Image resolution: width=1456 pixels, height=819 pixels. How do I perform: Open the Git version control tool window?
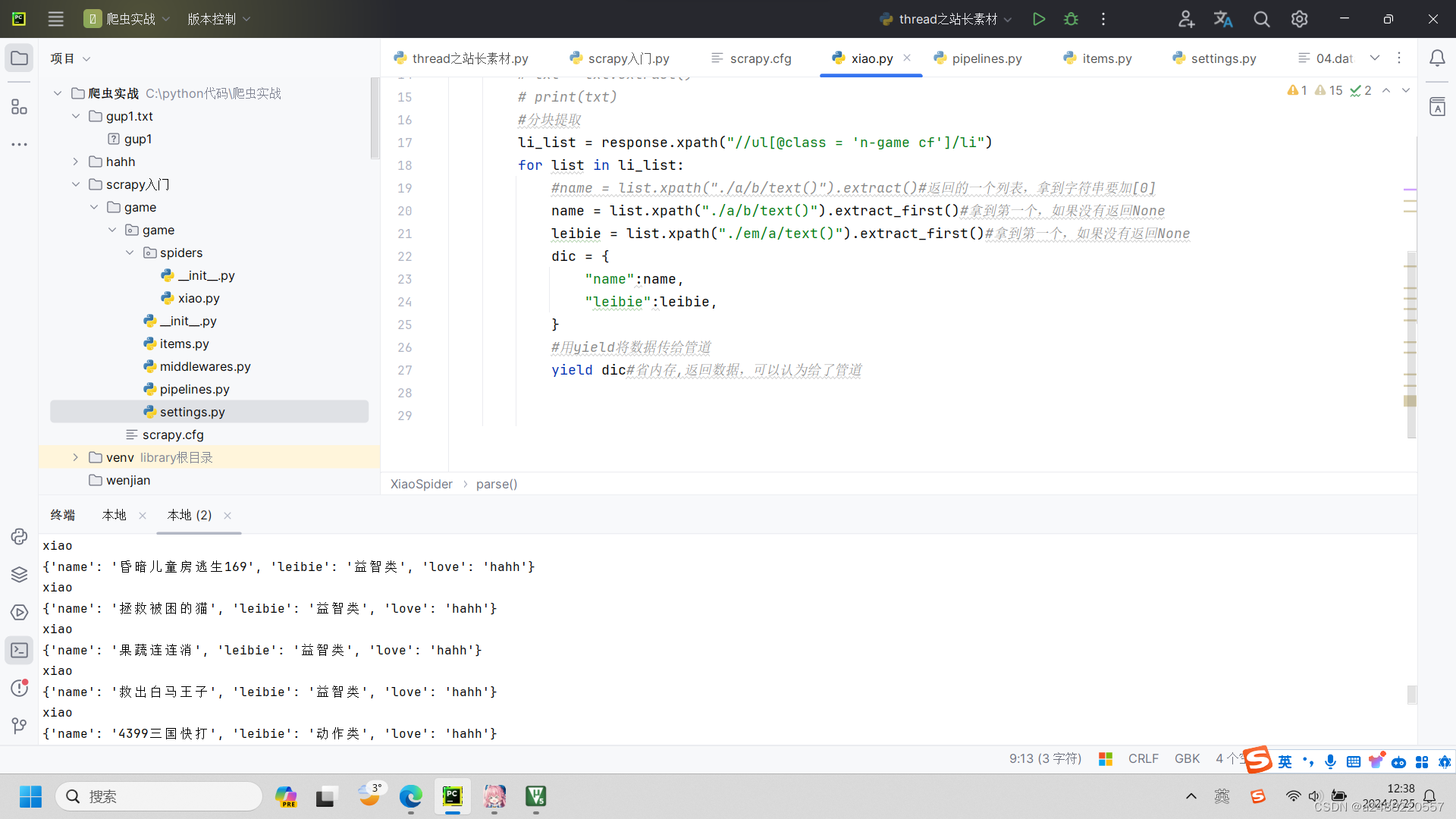pos(19,726)
